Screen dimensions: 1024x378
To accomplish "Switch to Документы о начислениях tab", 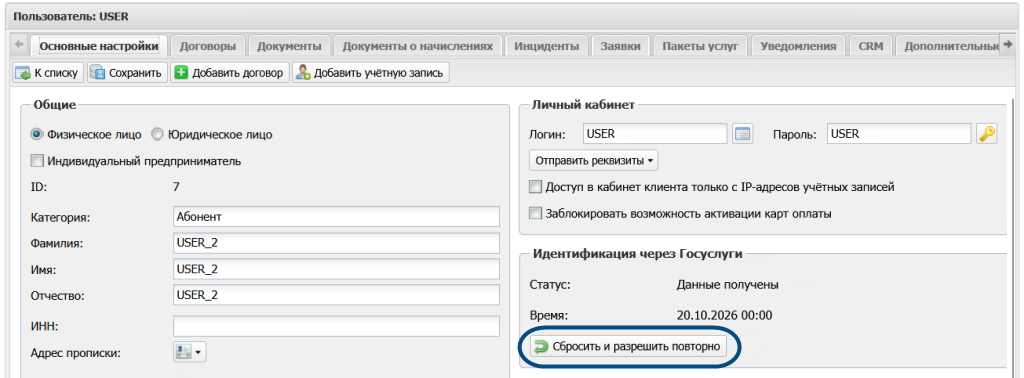I will click(x=418, y=46).
